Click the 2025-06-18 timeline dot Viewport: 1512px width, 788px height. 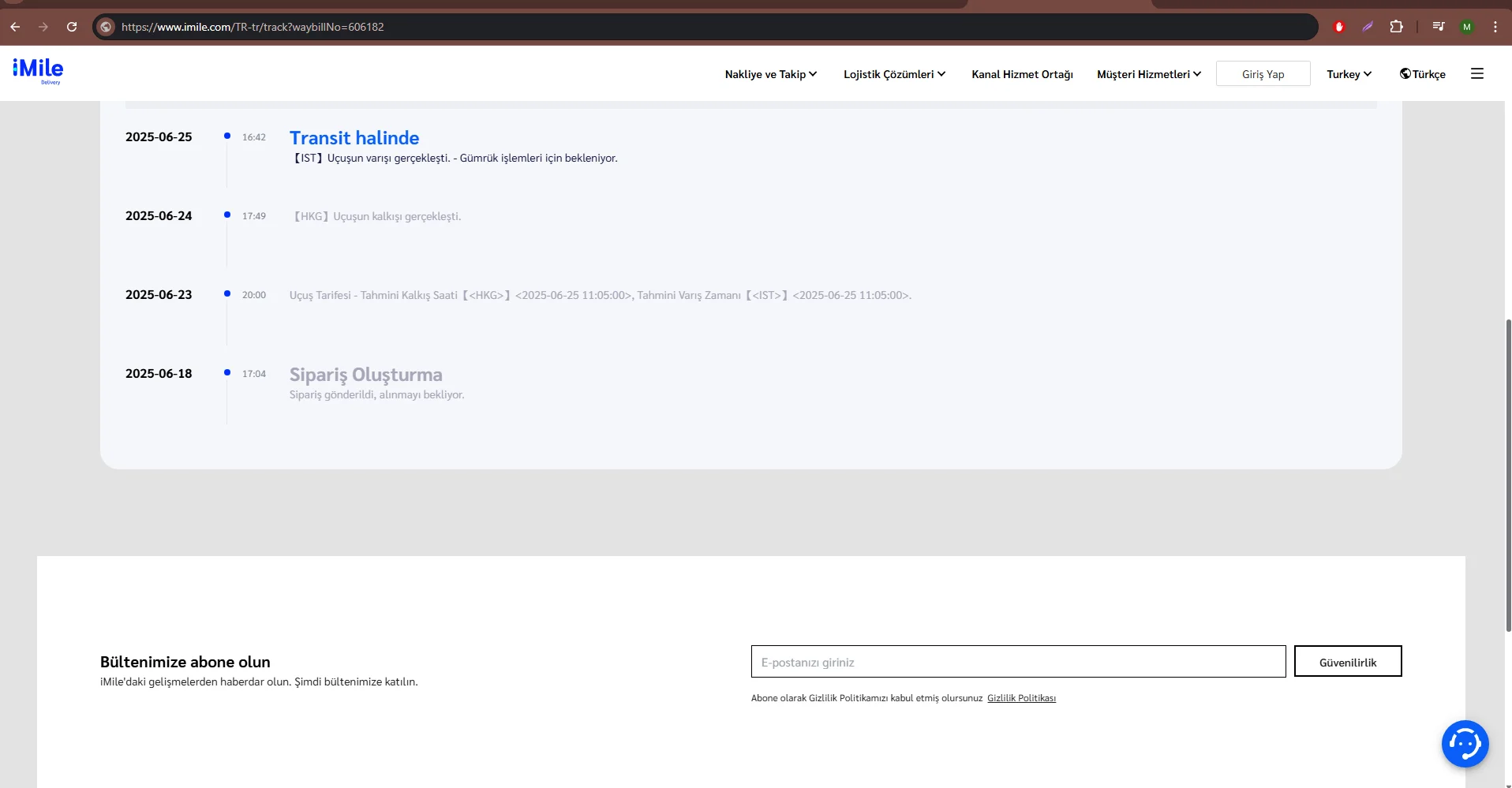click(227, 372)
